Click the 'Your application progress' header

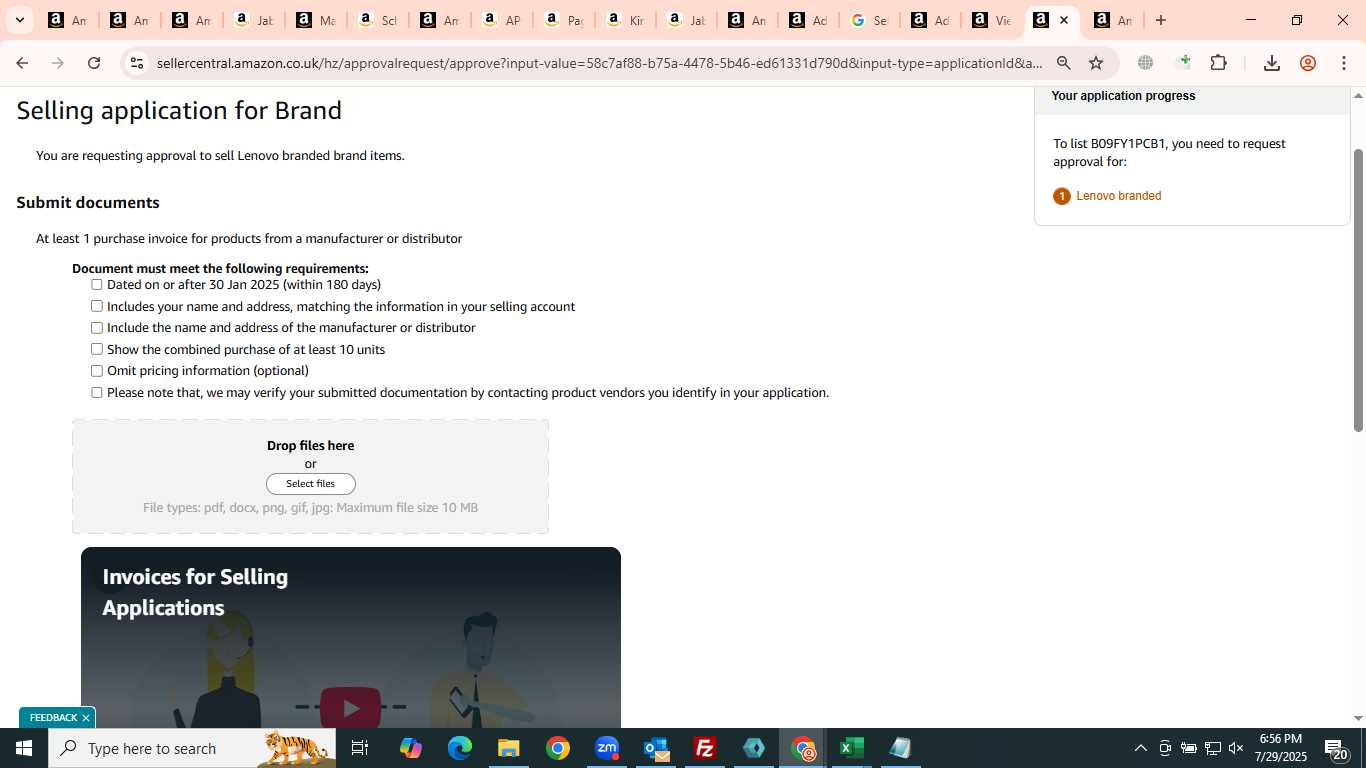click(1123, 96)
